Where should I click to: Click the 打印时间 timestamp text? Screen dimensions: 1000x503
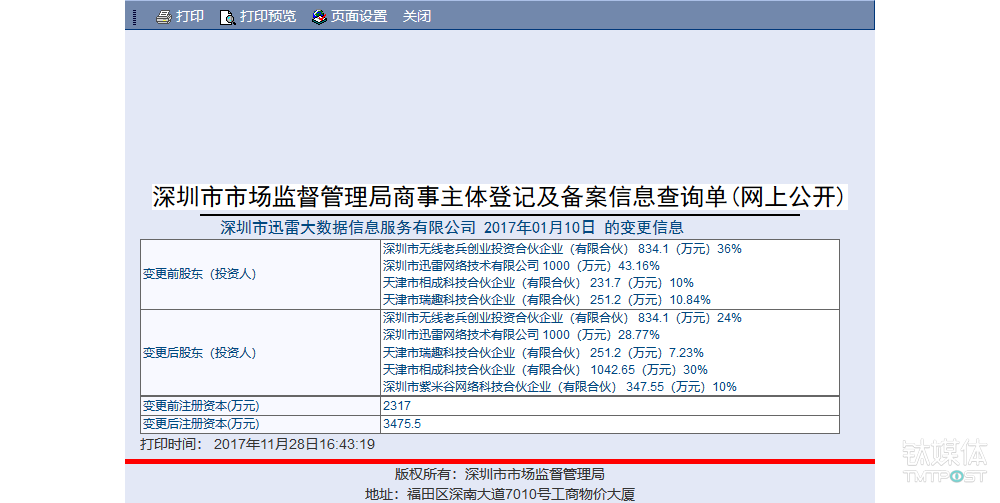pos(258,444)
